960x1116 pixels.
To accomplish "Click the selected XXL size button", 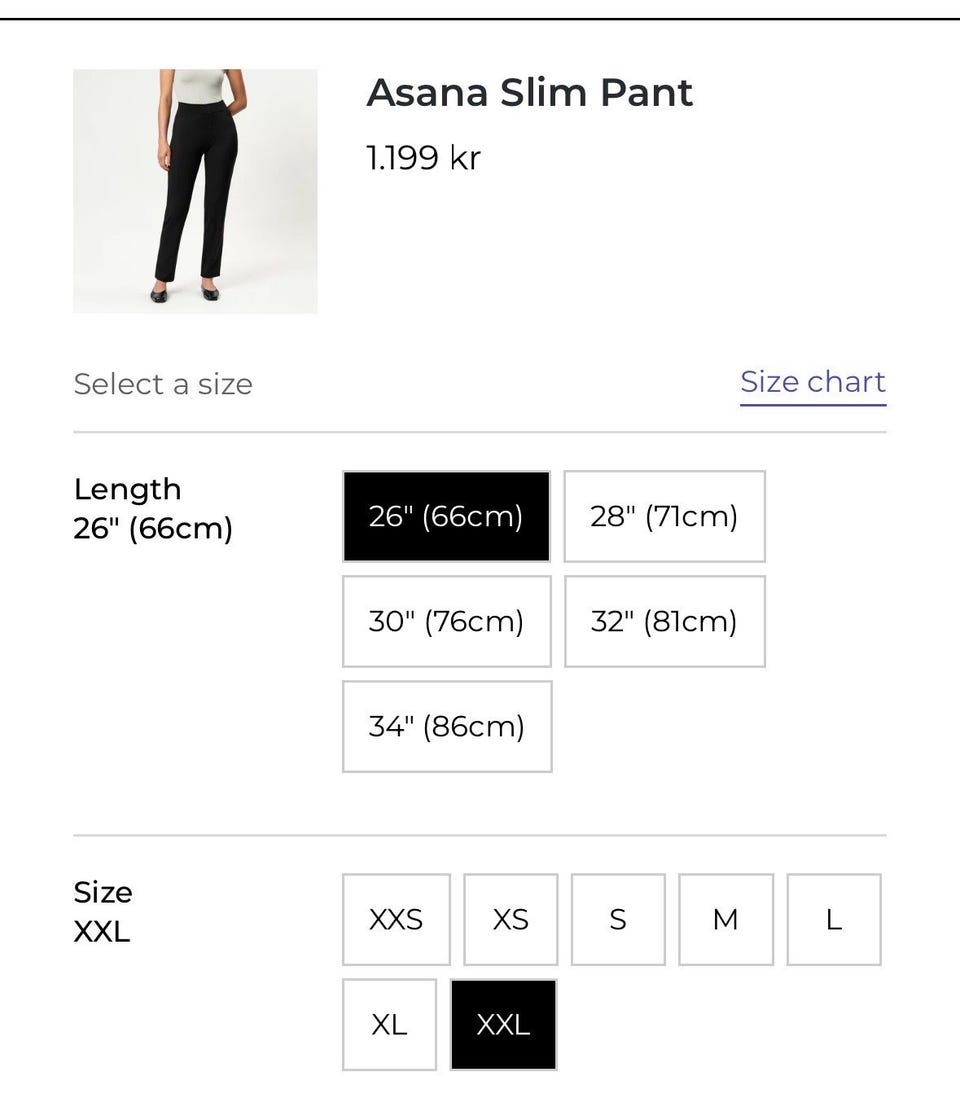I will click(x=503, y=1024).
